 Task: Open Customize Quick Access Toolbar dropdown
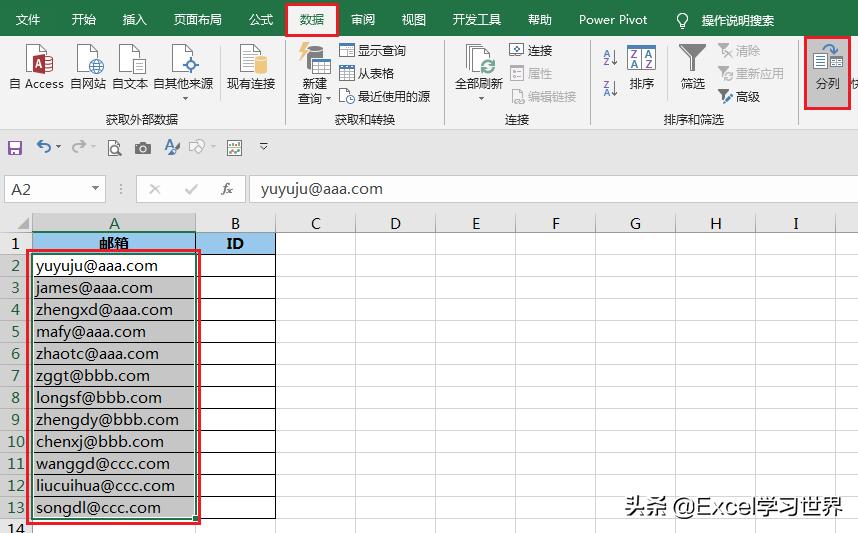[264, 146]
